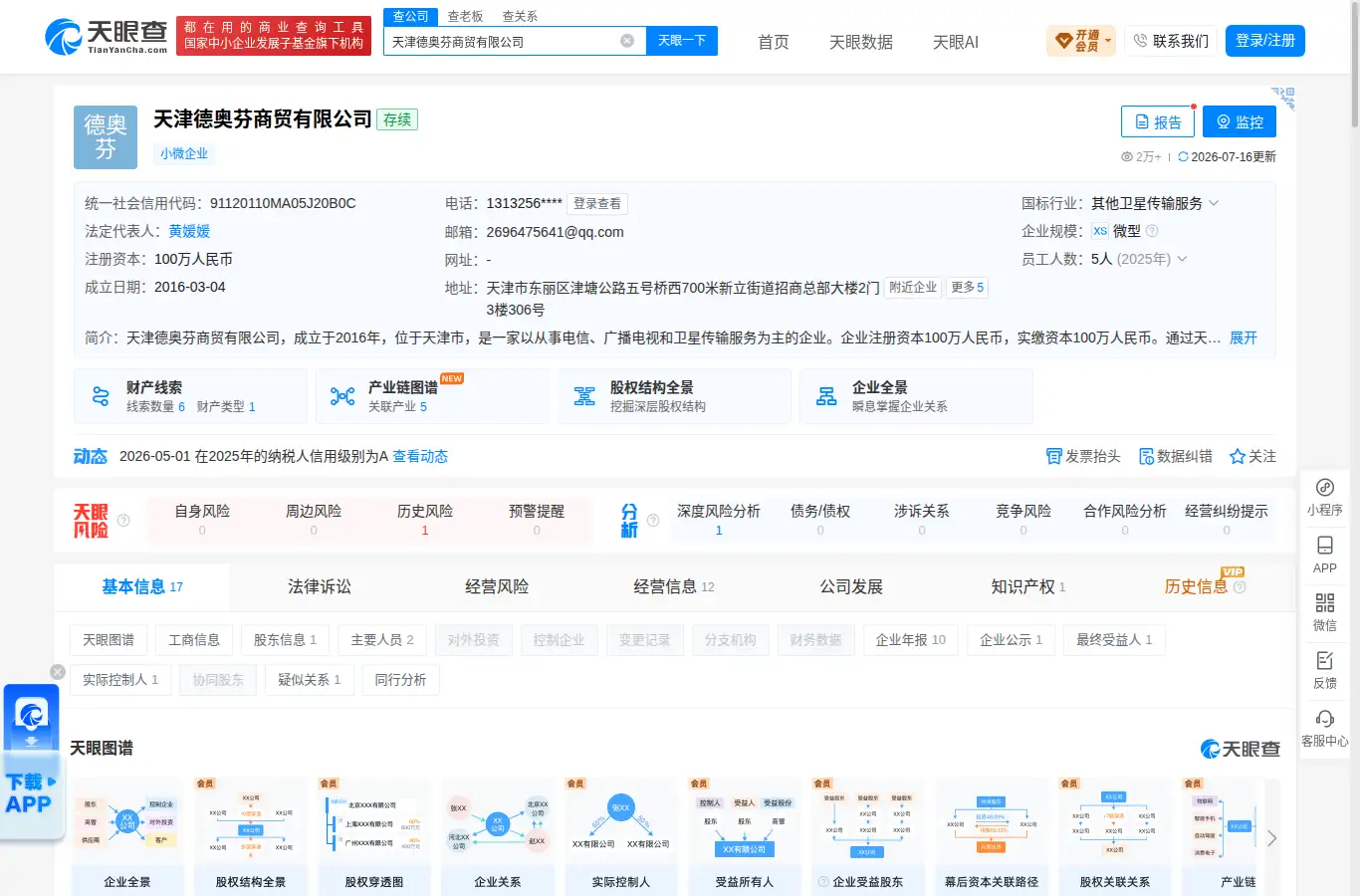Click the 德奥芬 company avatar

coord(106,137)
